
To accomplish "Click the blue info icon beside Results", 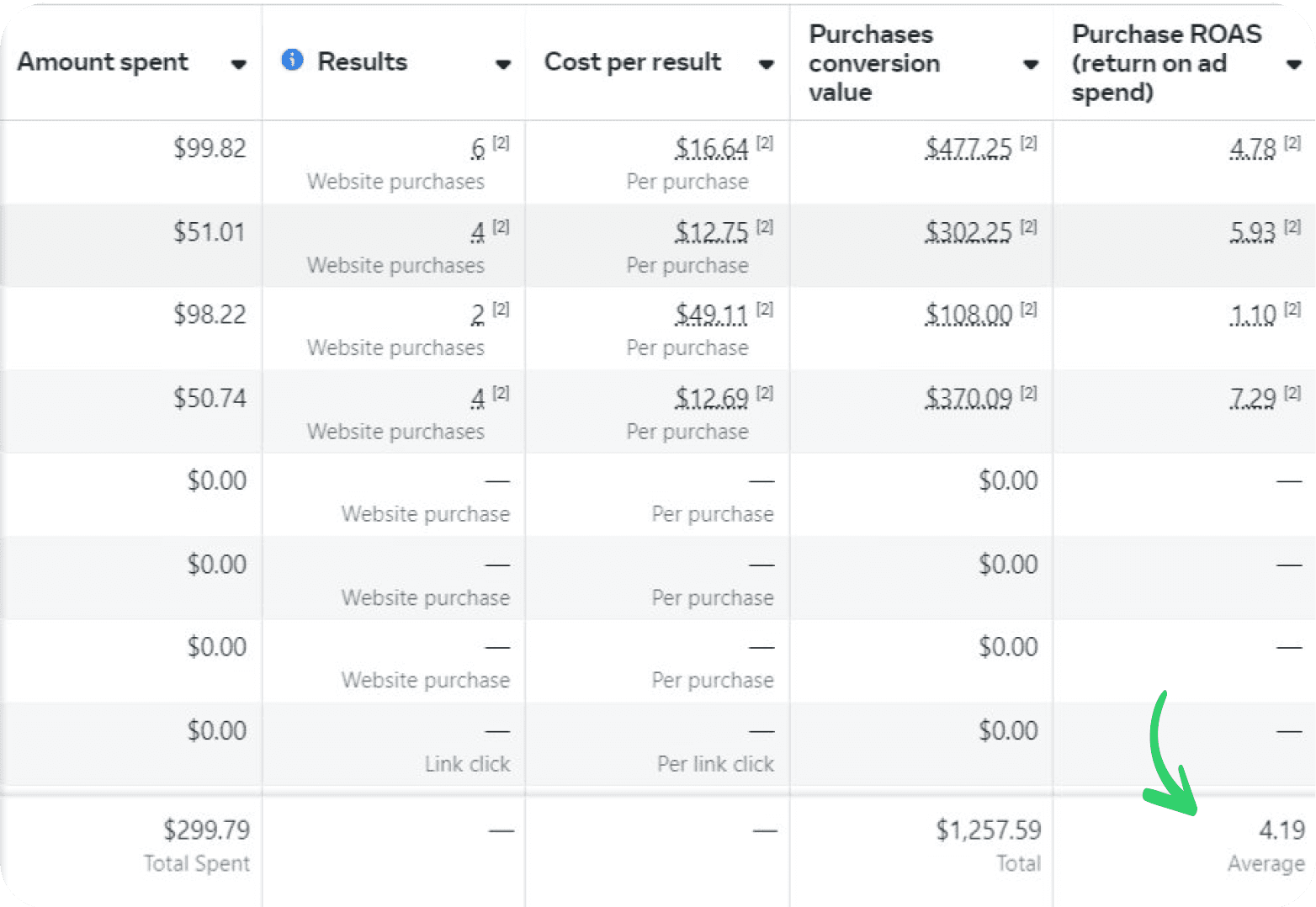I will point(292,60).
